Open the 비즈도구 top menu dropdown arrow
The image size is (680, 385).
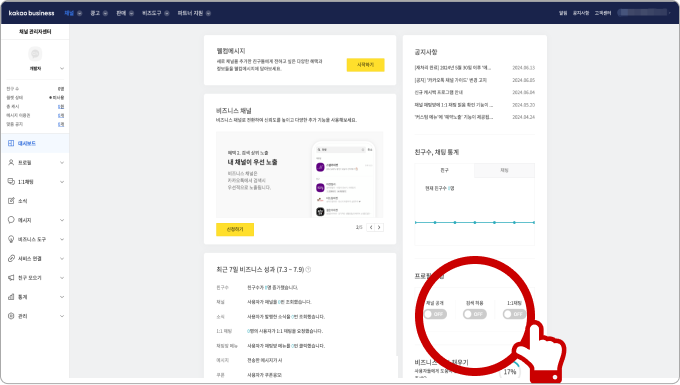click(167, 13)
